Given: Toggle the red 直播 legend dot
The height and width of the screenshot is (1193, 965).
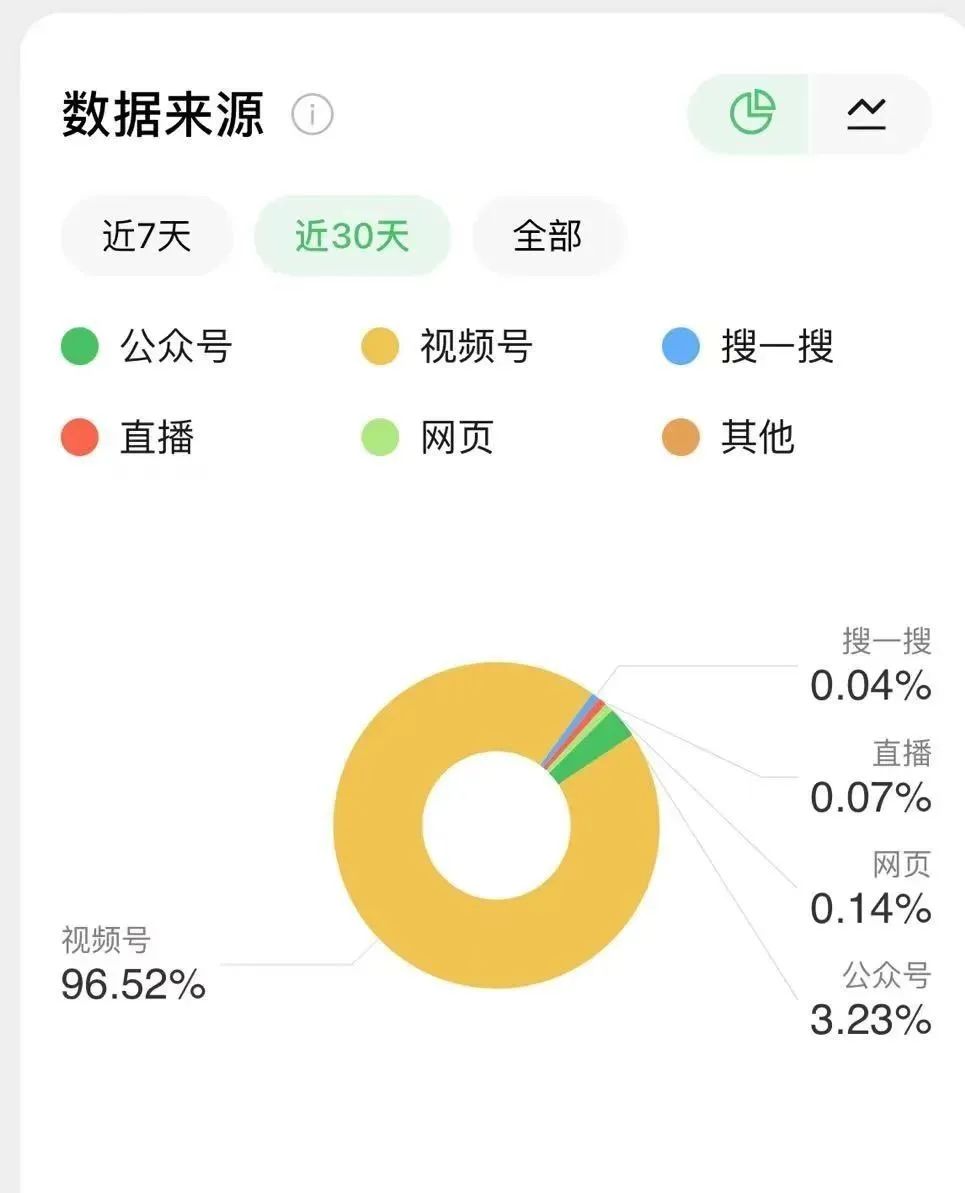Looking at the screenshot, I should [x=80, y=437].
